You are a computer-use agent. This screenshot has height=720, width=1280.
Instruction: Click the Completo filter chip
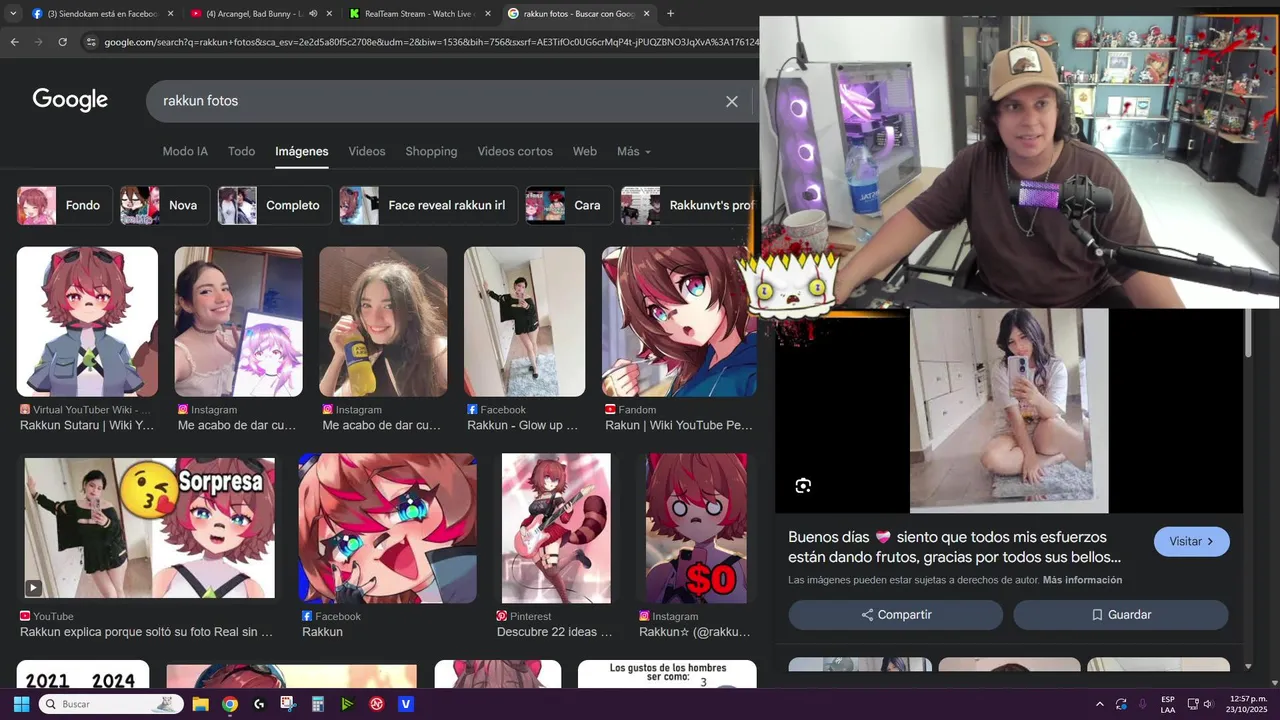pyautogui.click(x=275, y=205)
